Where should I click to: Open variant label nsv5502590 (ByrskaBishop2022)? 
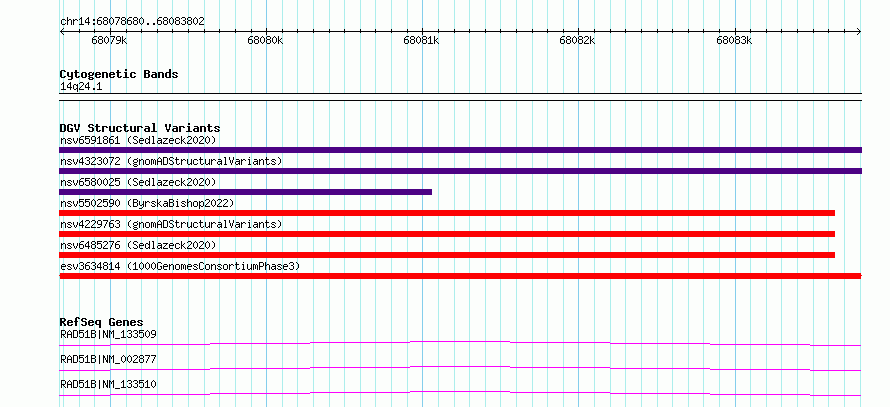147,203
